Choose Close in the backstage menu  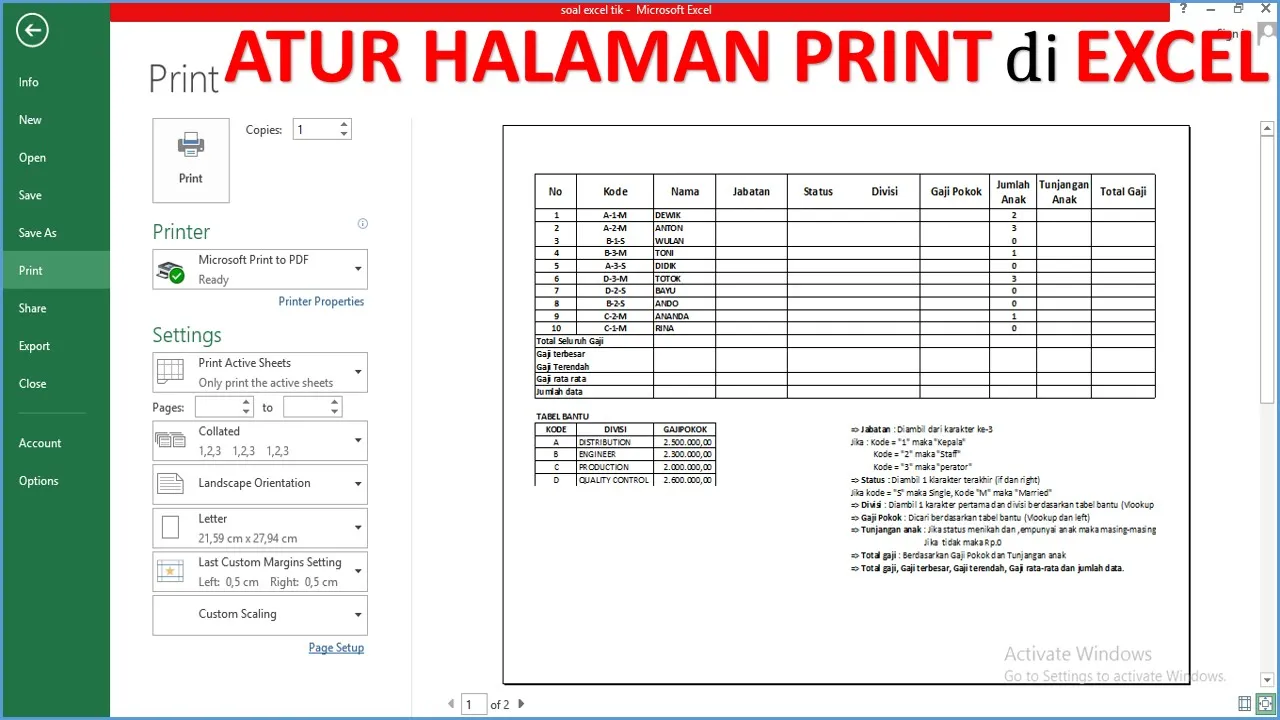[x=55, y=384]
